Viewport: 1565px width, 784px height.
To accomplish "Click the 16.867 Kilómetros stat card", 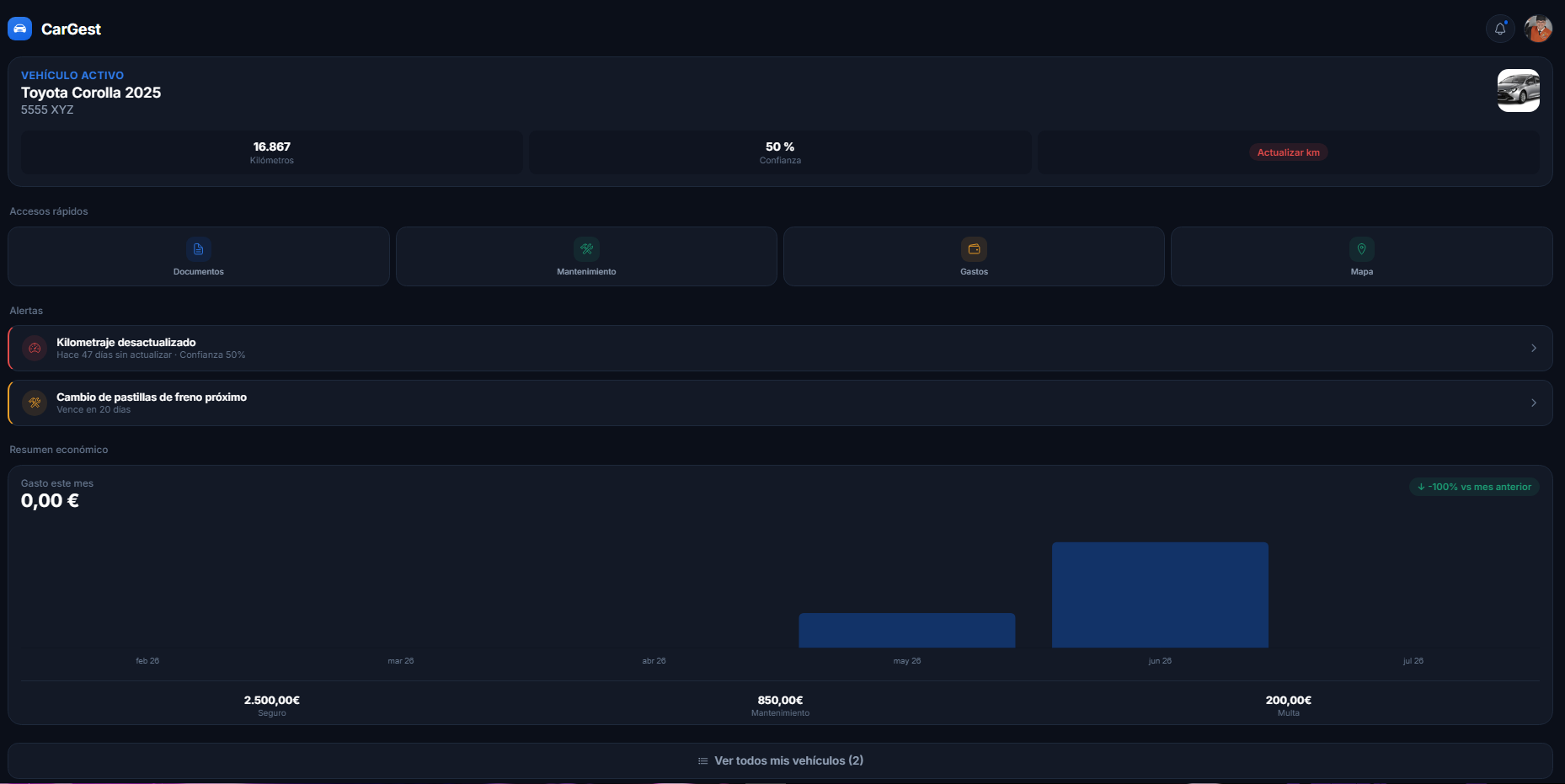I will click(x=272, y=152).
